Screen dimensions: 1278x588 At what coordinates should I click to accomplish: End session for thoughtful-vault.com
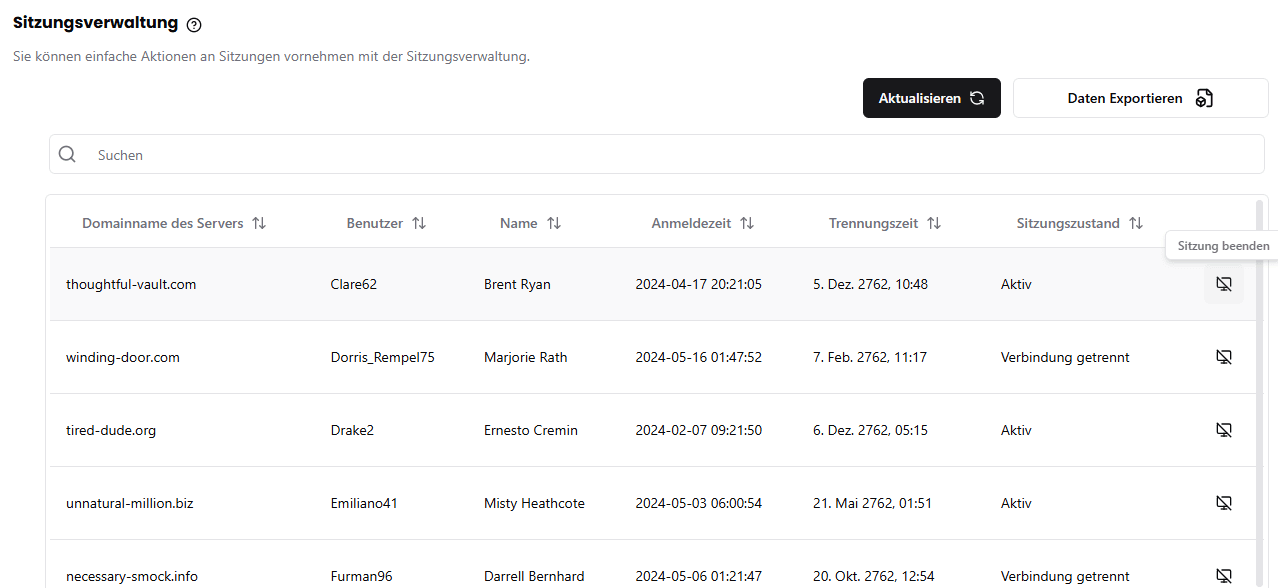[1224, 284]
